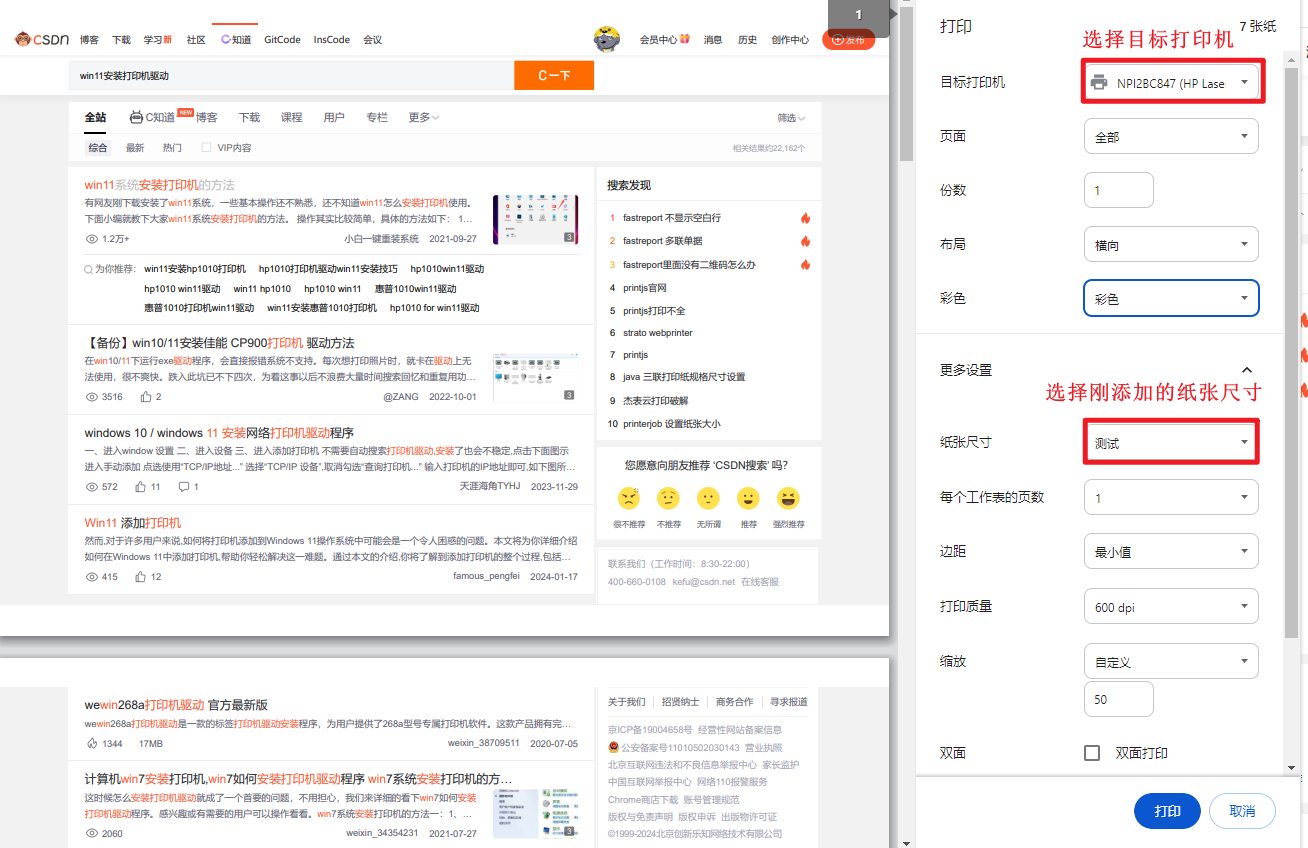Open search suggestion strato webprinter
The image size is (1308, 848).
658,333
